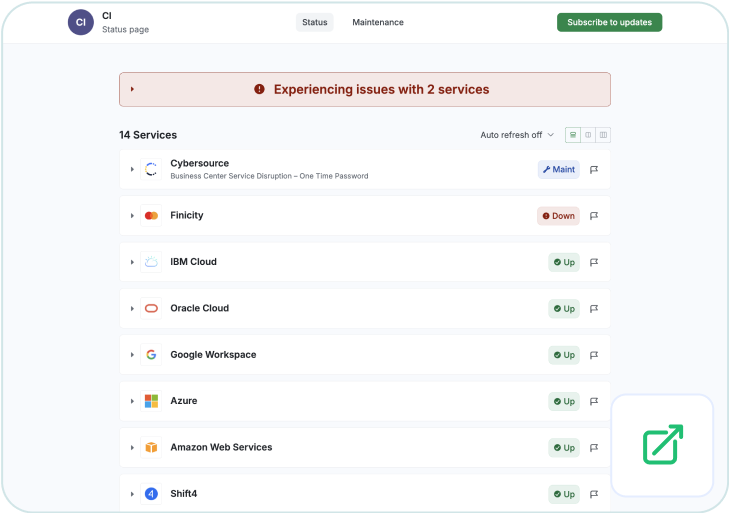The height and width of the screenshot is (513, 729).
Task: Switch to two-column layout view
Action: [x=588, y=135]
